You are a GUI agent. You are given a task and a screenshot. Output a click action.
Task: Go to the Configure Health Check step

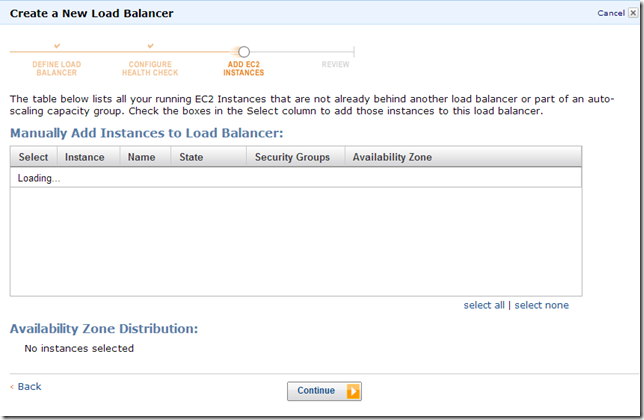pyautogui.click(x=150, y=69)
